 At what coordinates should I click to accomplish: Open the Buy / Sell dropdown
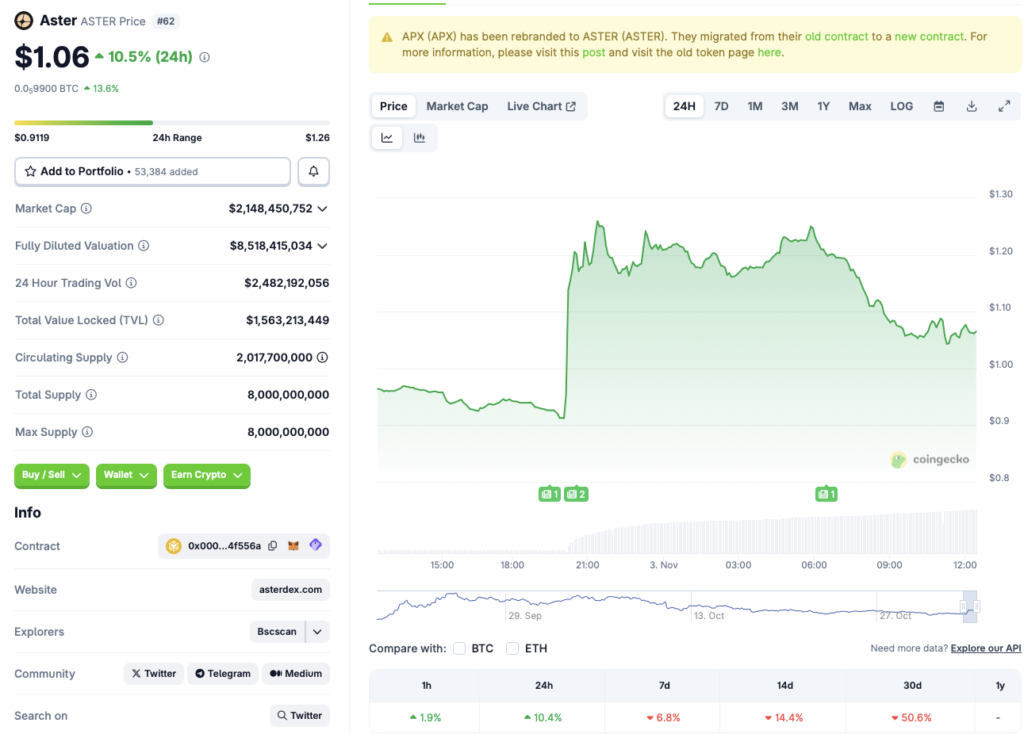51,476
